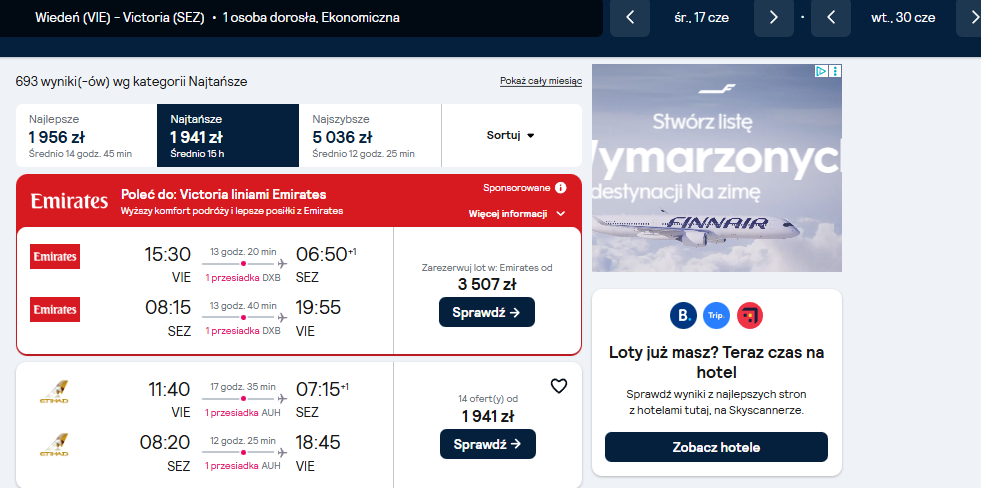
Task: Click the AdChoices icon on Finnair ad
Action: point(822,71)
